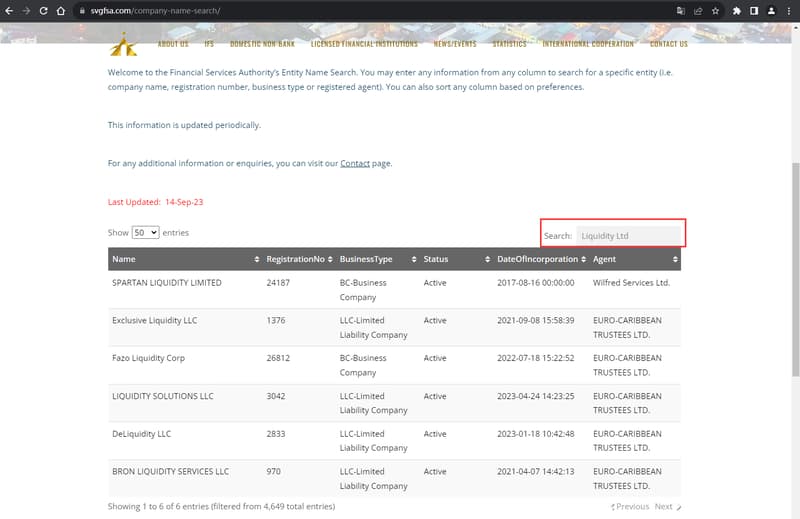Go back with the browser back arrow

(9, 11)
